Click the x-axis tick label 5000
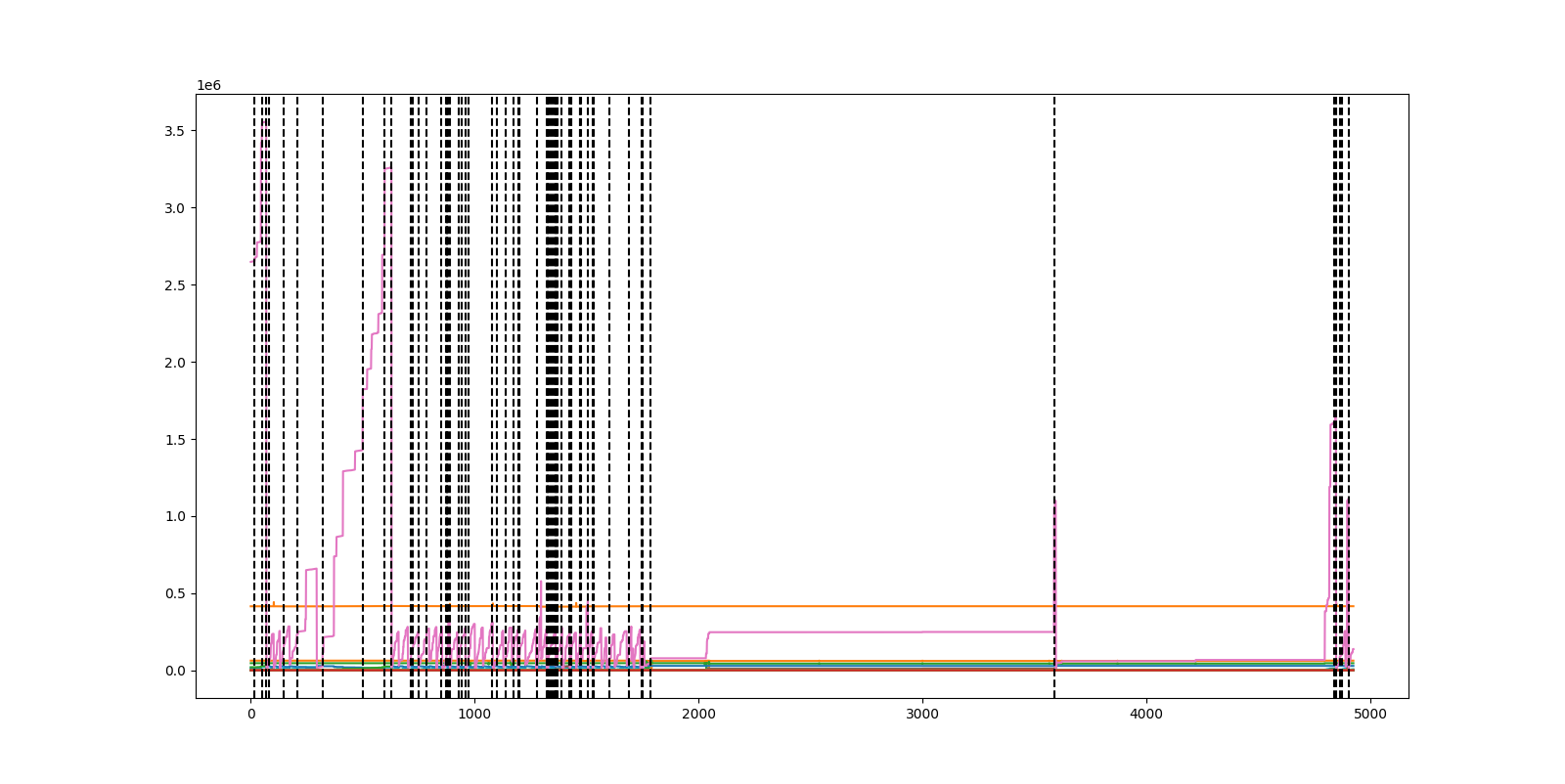Image resolution: width=1565 pixels, height=784 pixels. click(1369, 715)
